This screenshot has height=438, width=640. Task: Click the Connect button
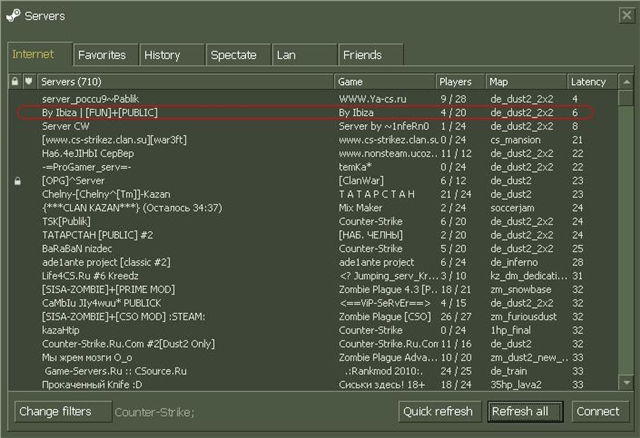tap(598, 411)
